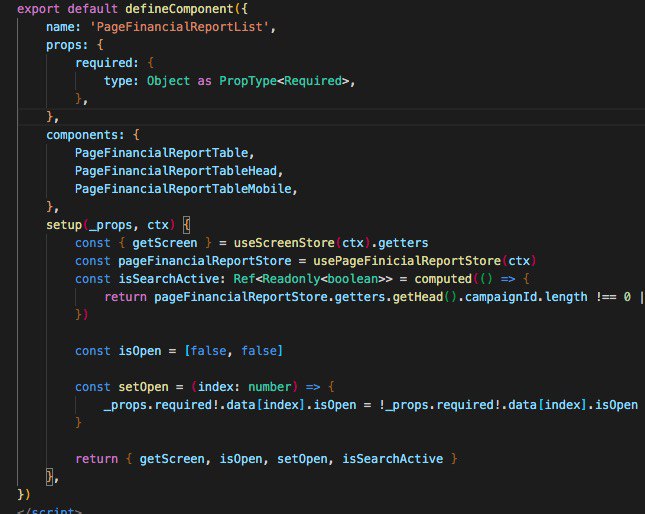645x514 pixels.
Task: Select PageFinancialReportTableHead component entry
Action: click(176, 171)
